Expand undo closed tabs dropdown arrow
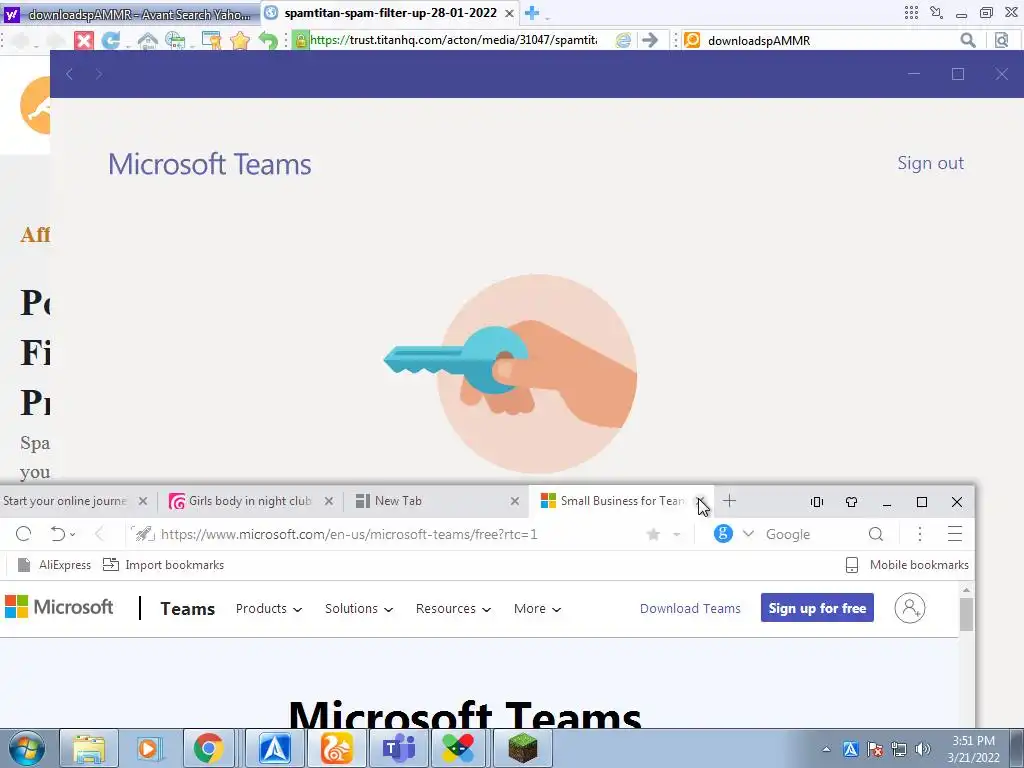This screenshot has height=768, width=1024. 72,535
